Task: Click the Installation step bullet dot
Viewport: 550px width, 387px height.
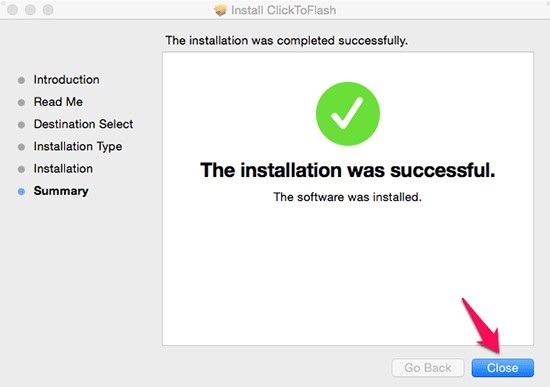Action: click(x=21, y=169)
